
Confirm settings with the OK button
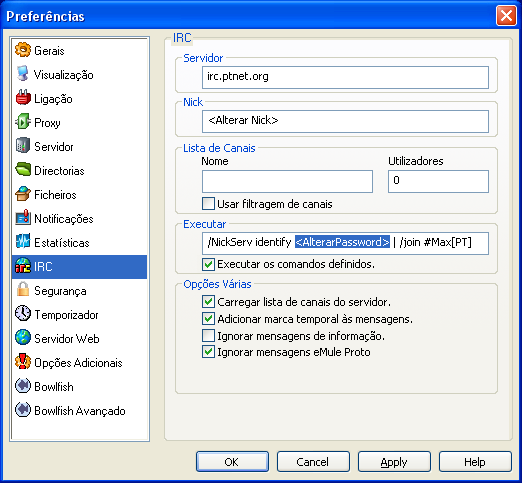(232, 462)
